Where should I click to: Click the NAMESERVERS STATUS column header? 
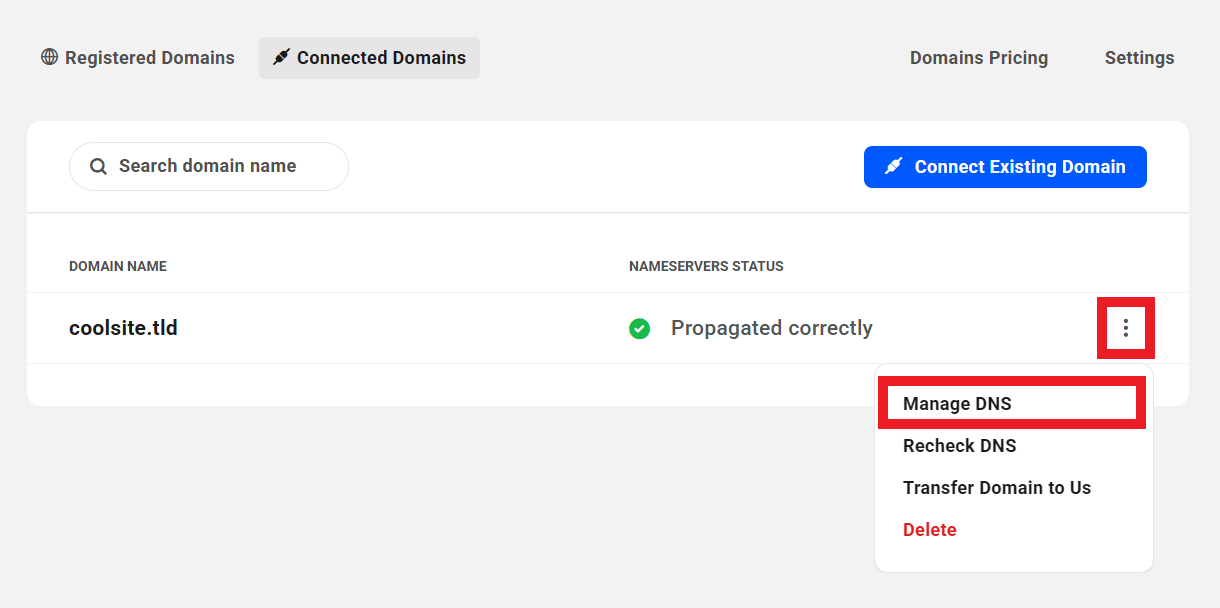click(x=706, y=266)
